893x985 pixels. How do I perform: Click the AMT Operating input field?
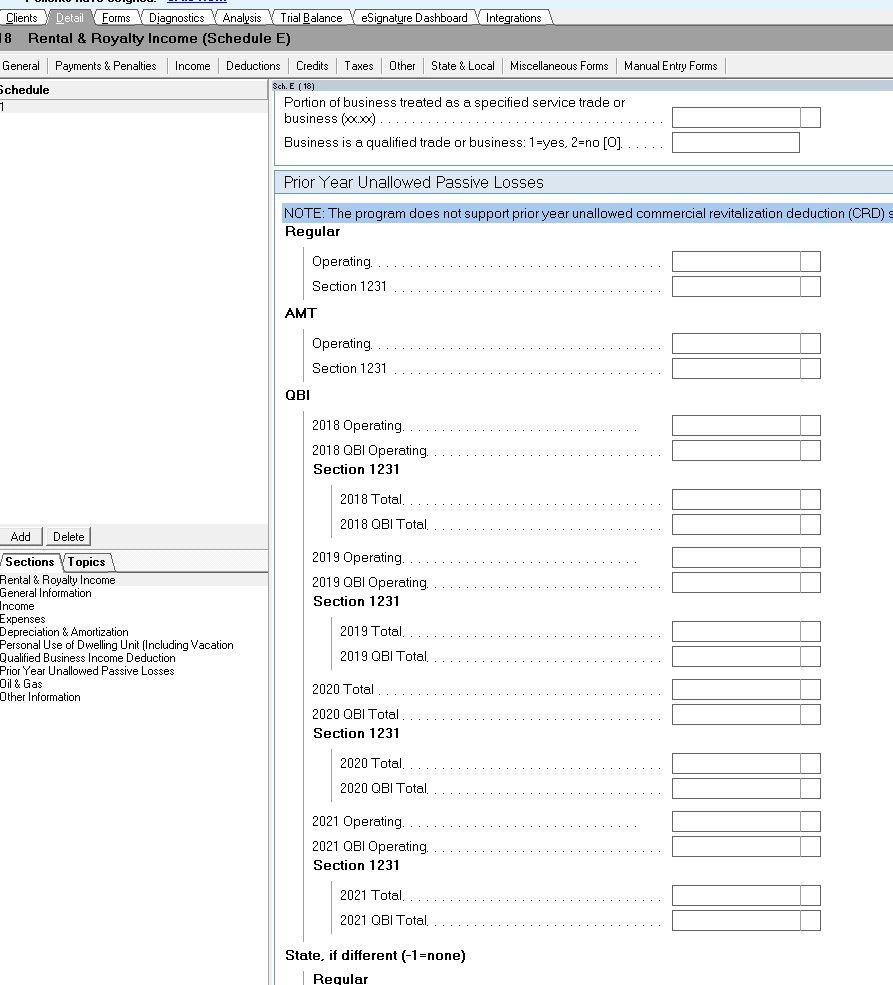click(x=736, y=344)
